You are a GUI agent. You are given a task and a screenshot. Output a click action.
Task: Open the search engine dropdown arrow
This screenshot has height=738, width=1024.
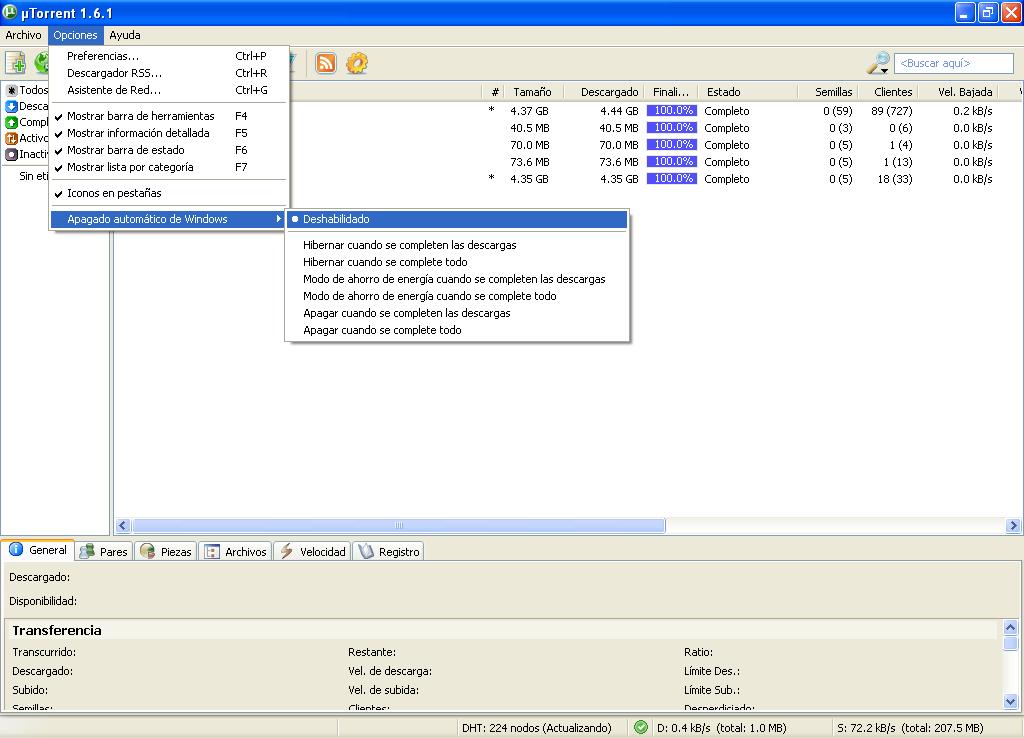click(x=884, y=71)
